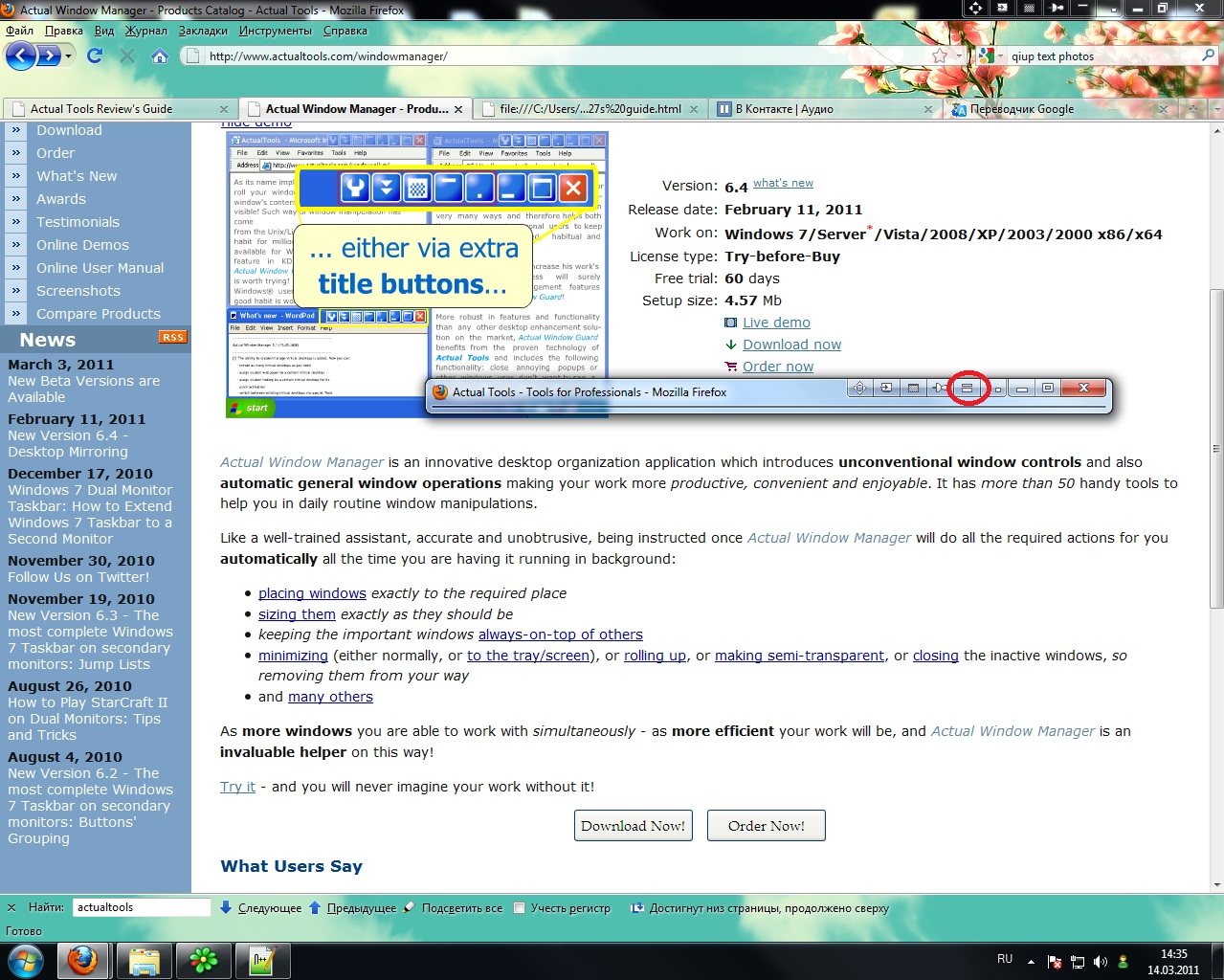Follow the 'rolling up' link
Screen dimensions: 1224x980
(655, 656)
